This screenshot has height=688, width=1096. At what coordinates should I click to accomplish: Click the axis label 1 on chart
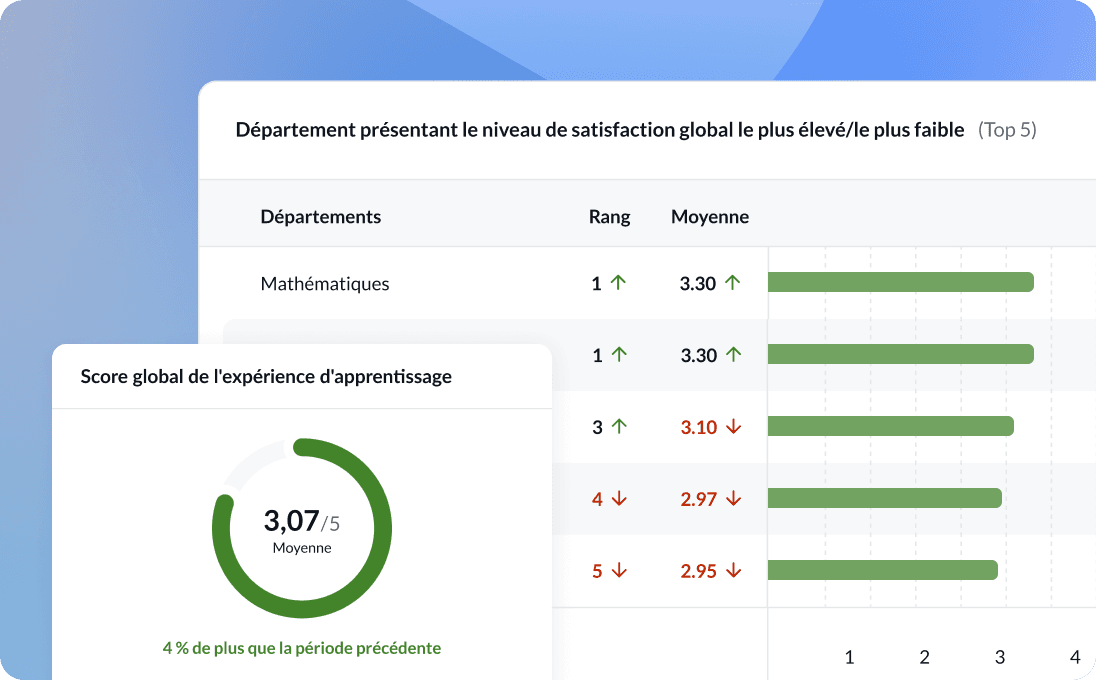(x=849, y=657)
